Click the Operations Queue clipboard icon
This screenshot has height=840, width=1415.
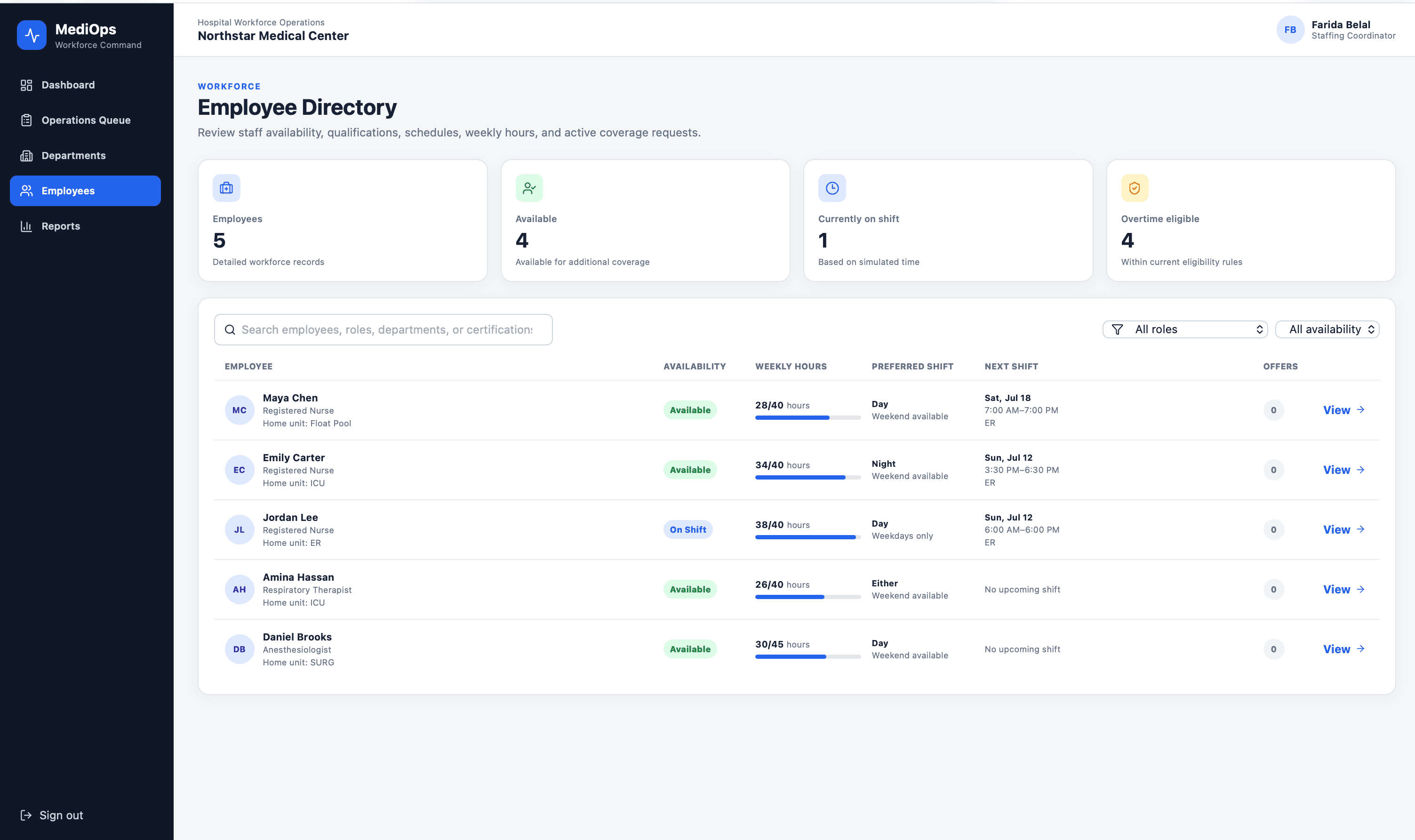tap(26, 120)
